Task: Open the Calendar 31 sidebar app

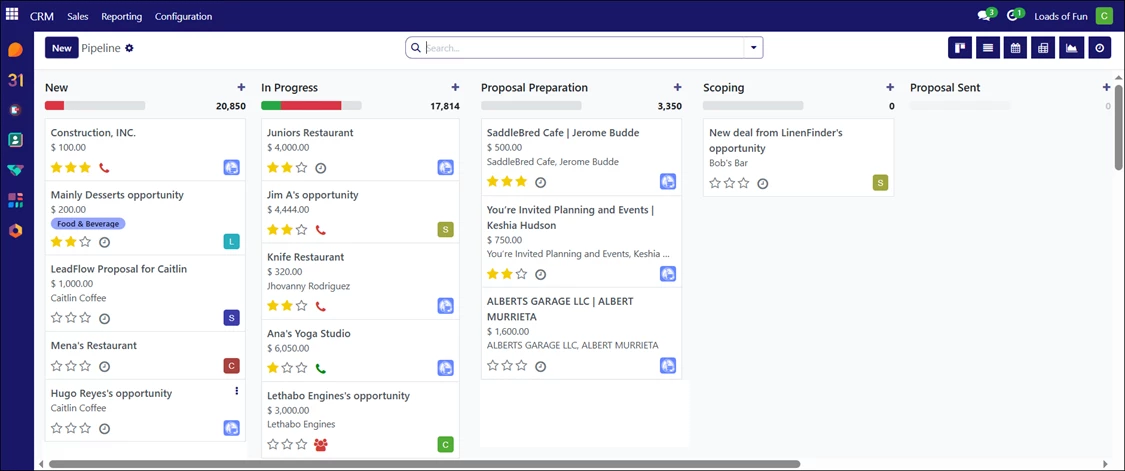Action: [x=16, y=80]
